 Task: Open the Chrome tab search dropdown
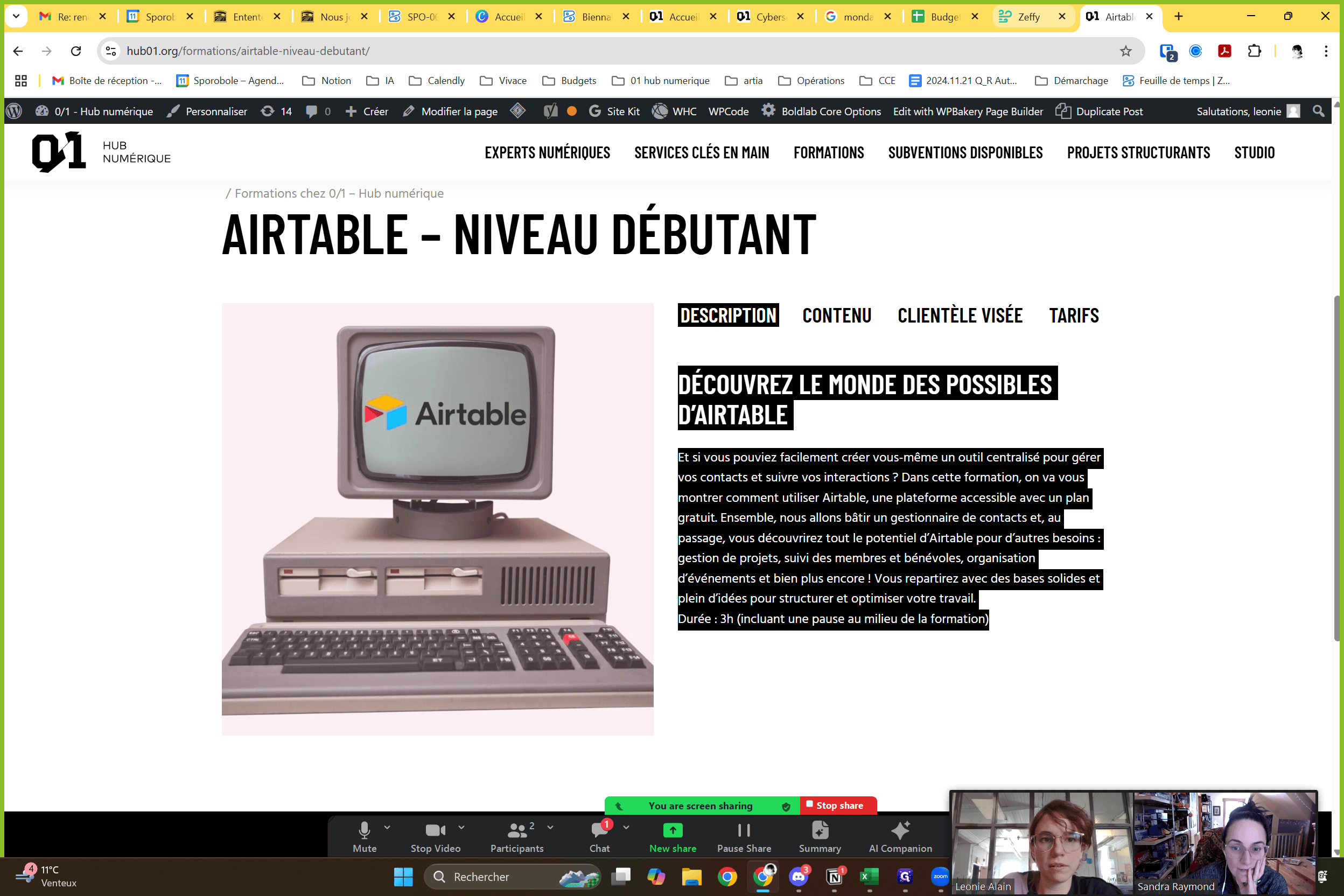[16, 17]
